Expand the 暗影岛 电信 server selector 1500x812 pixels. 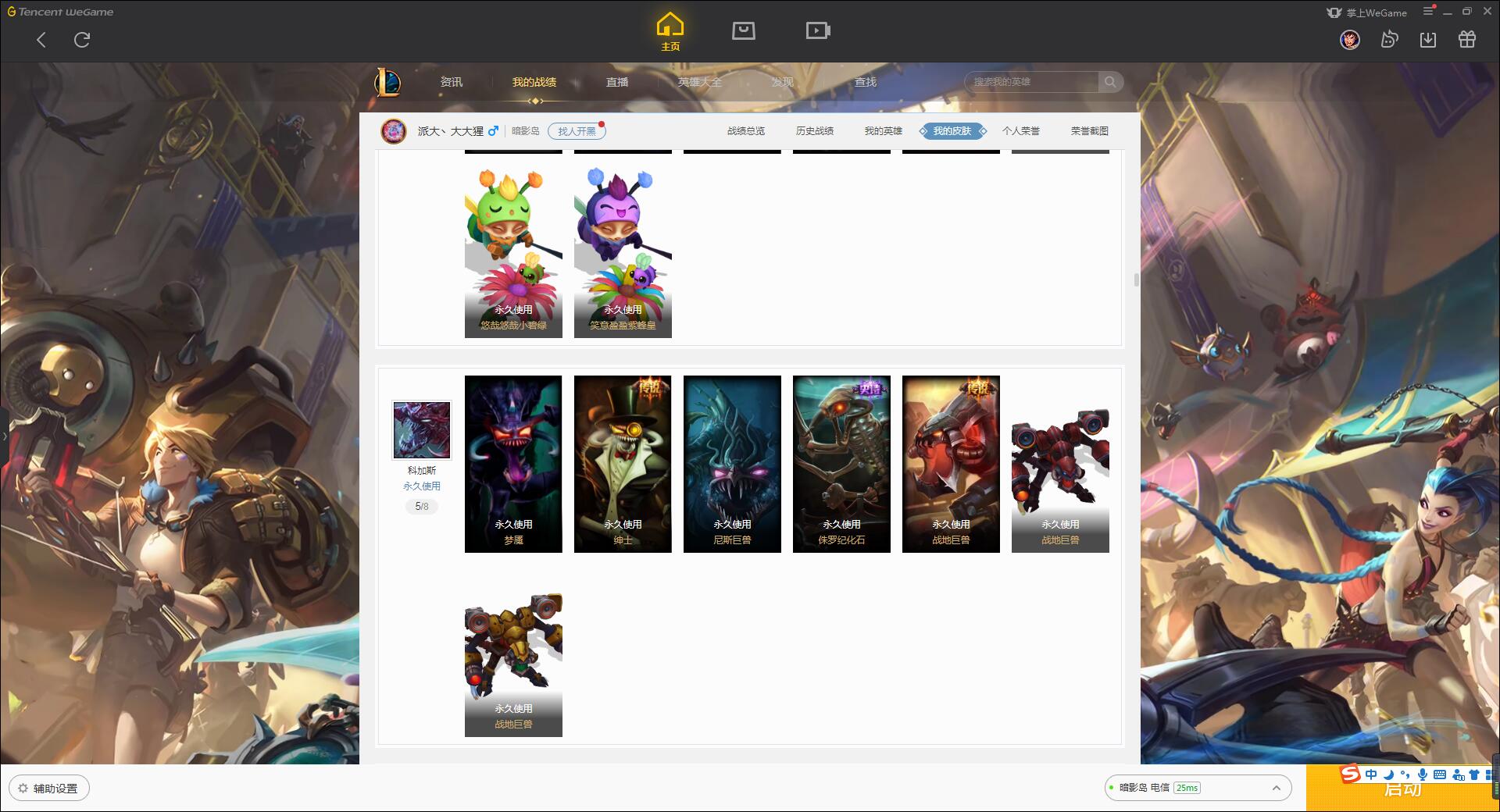click(1197, 788)
